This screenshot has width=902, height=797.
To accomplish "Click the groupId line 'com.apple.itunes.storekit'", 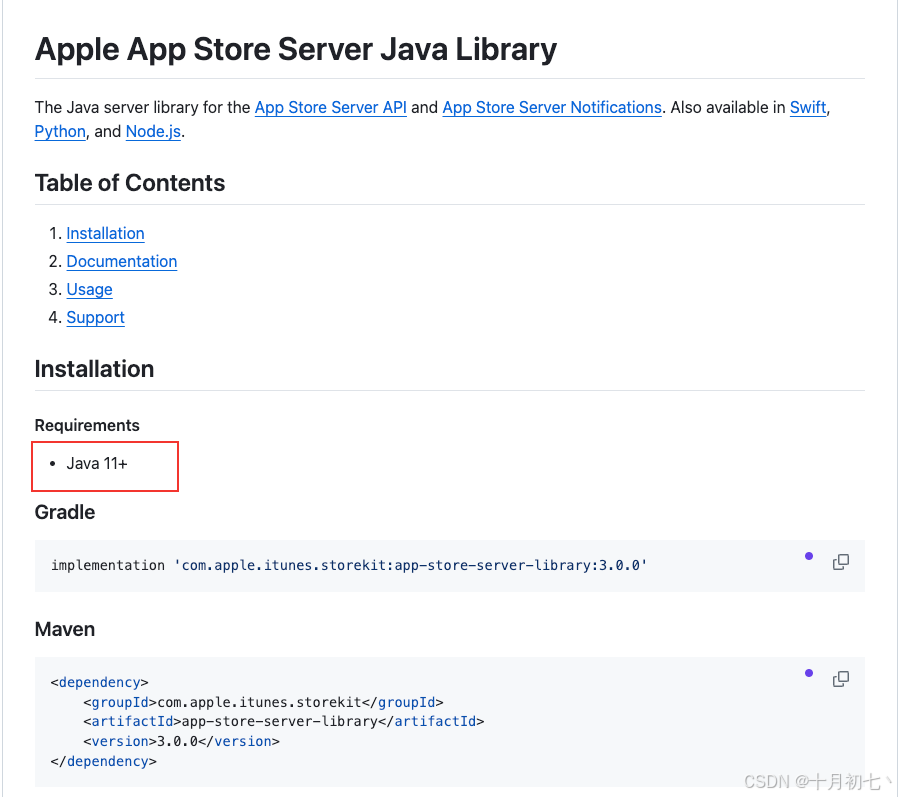I will click(263, 703).
